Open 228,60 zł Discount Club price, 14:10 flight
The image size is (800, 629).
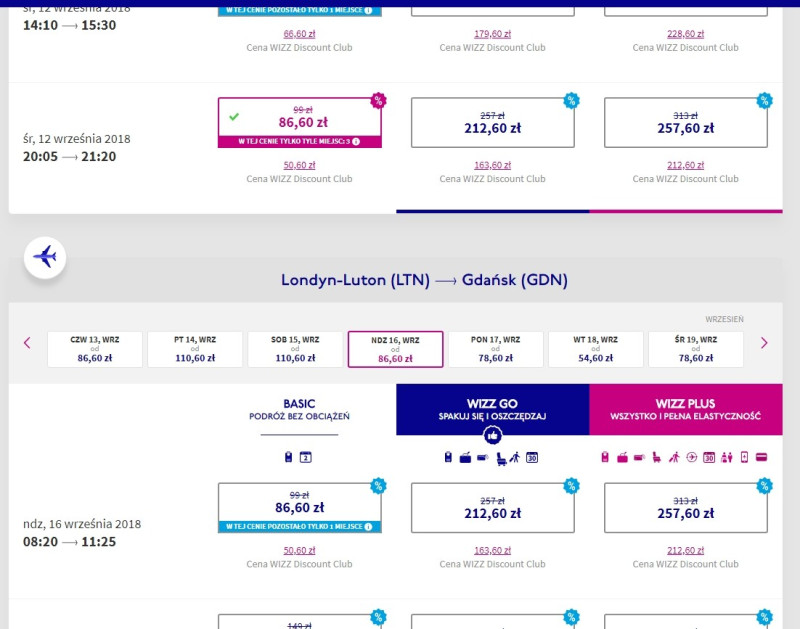686,34
